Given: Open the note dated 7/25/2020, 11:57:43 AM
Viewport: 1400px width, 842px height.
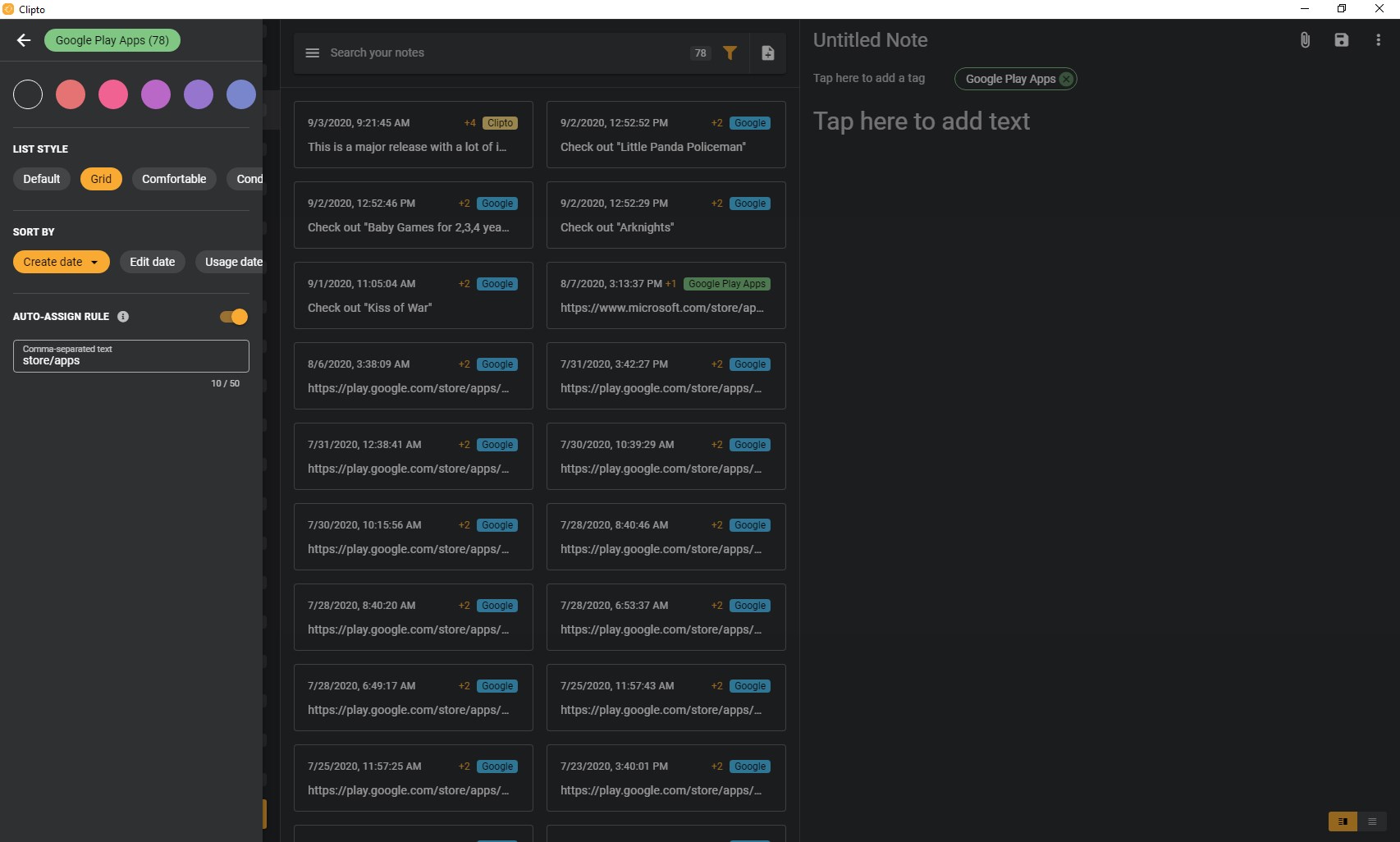Looking at the screenshot, I should pyautogui.click(x=666, y=698).
